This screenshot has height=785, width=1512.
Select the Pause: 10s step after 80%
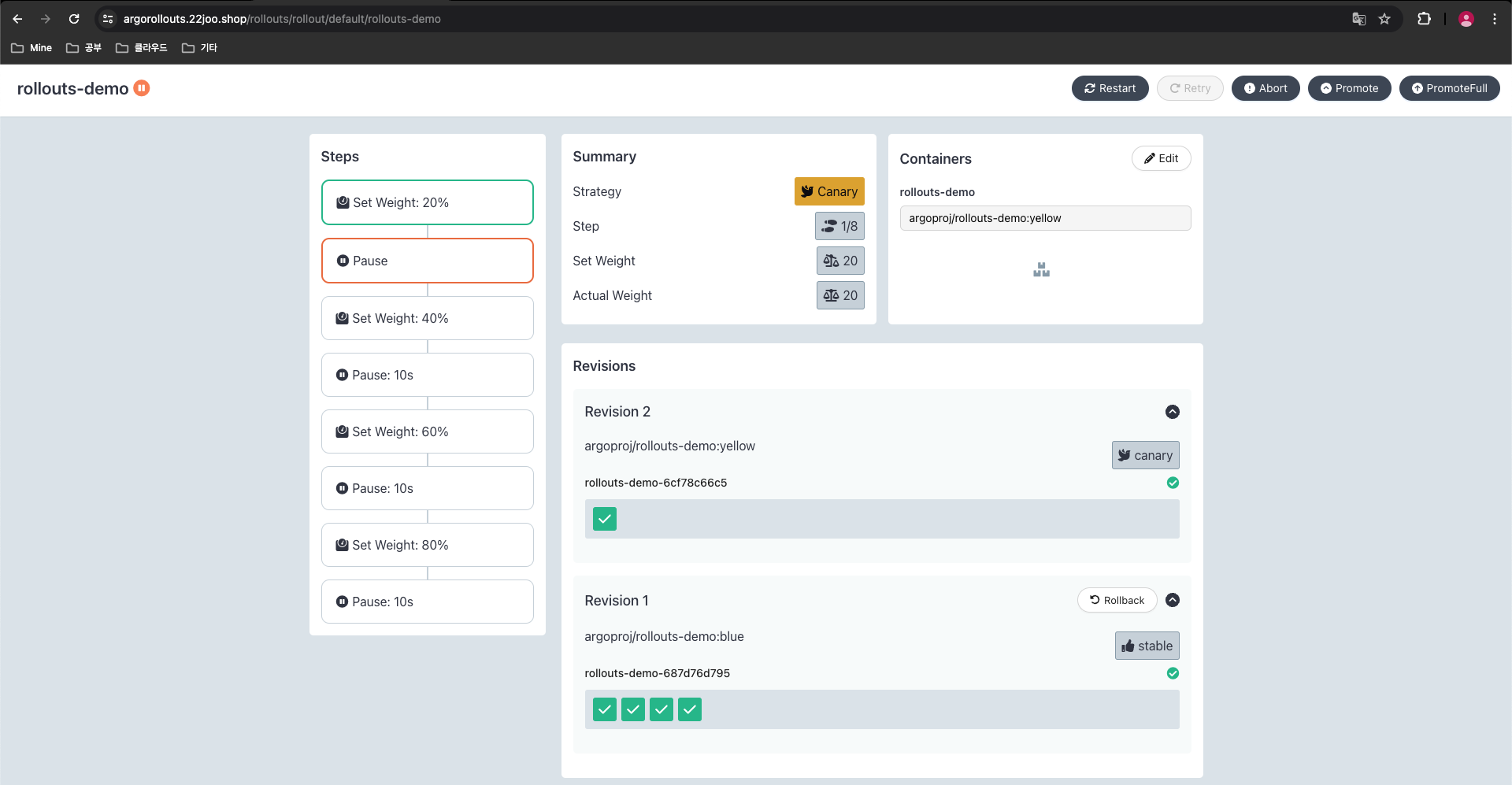point(428,602)
